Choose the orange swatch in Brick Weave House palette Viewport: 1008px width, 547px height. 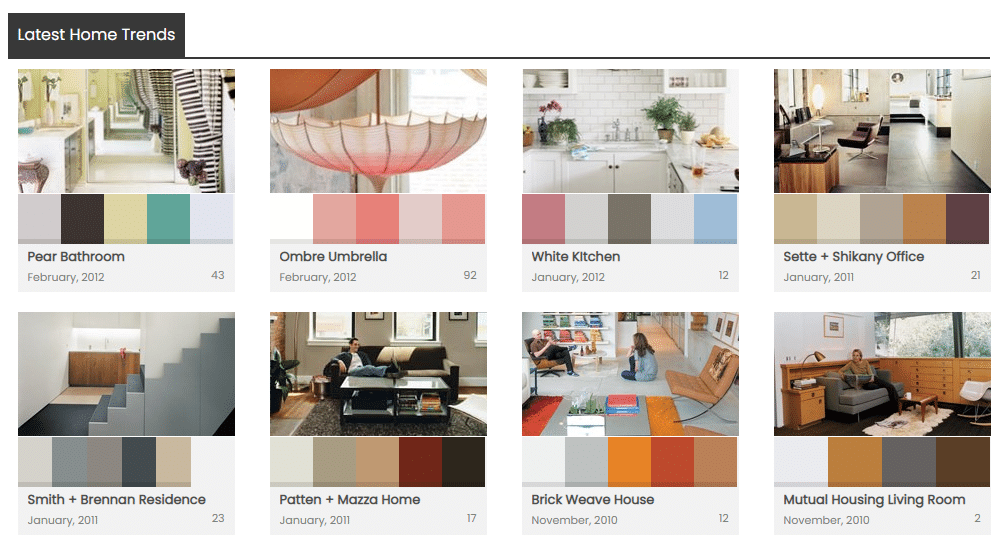pos(629,462)
